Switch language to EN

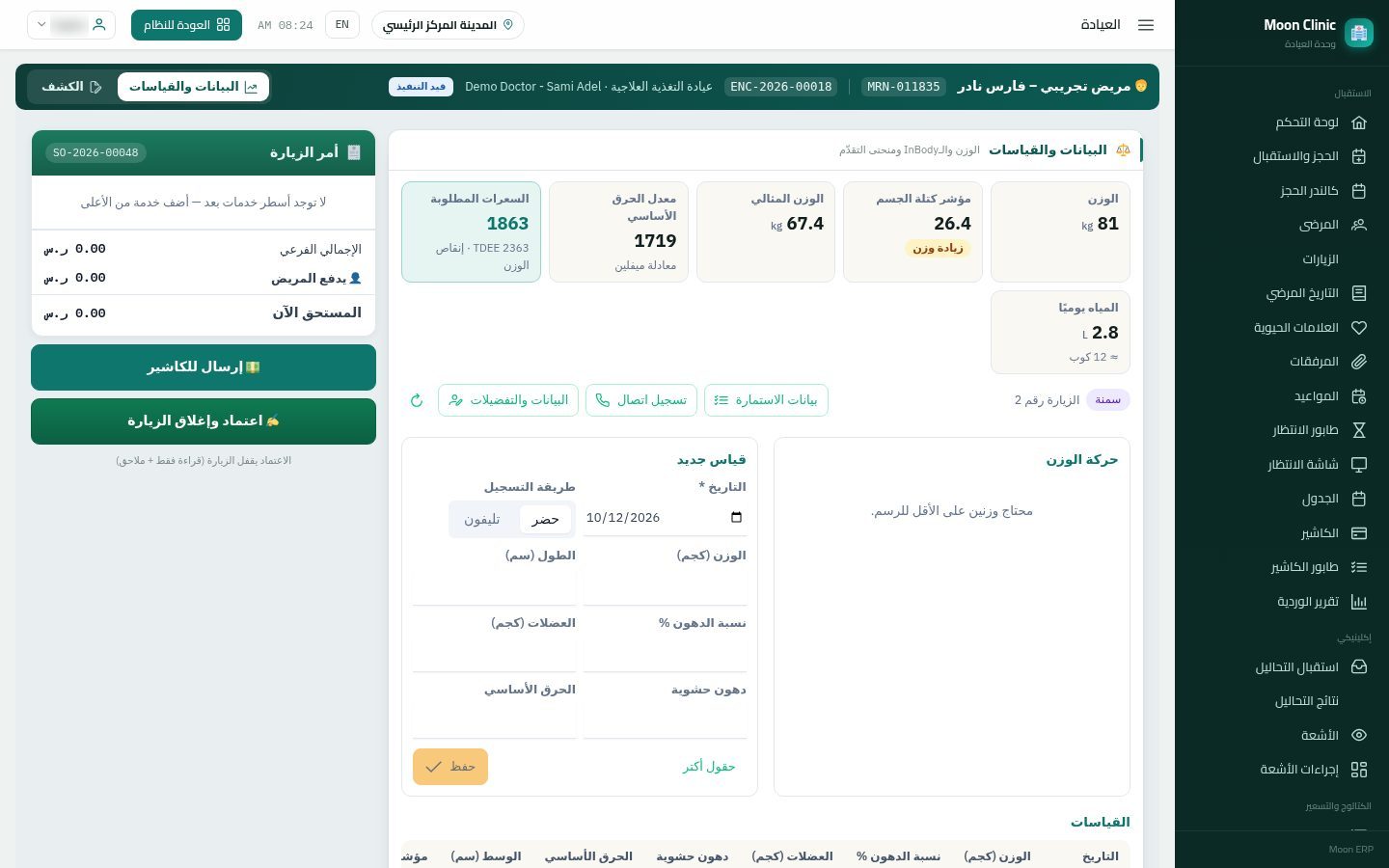(x=342, y=25)
